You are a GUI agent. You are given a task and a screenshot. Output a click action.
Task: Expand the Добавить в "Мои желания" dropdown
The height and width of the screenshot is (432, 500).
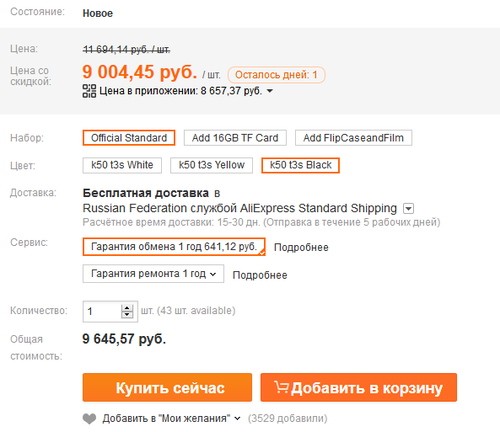[x=237, y=418]
